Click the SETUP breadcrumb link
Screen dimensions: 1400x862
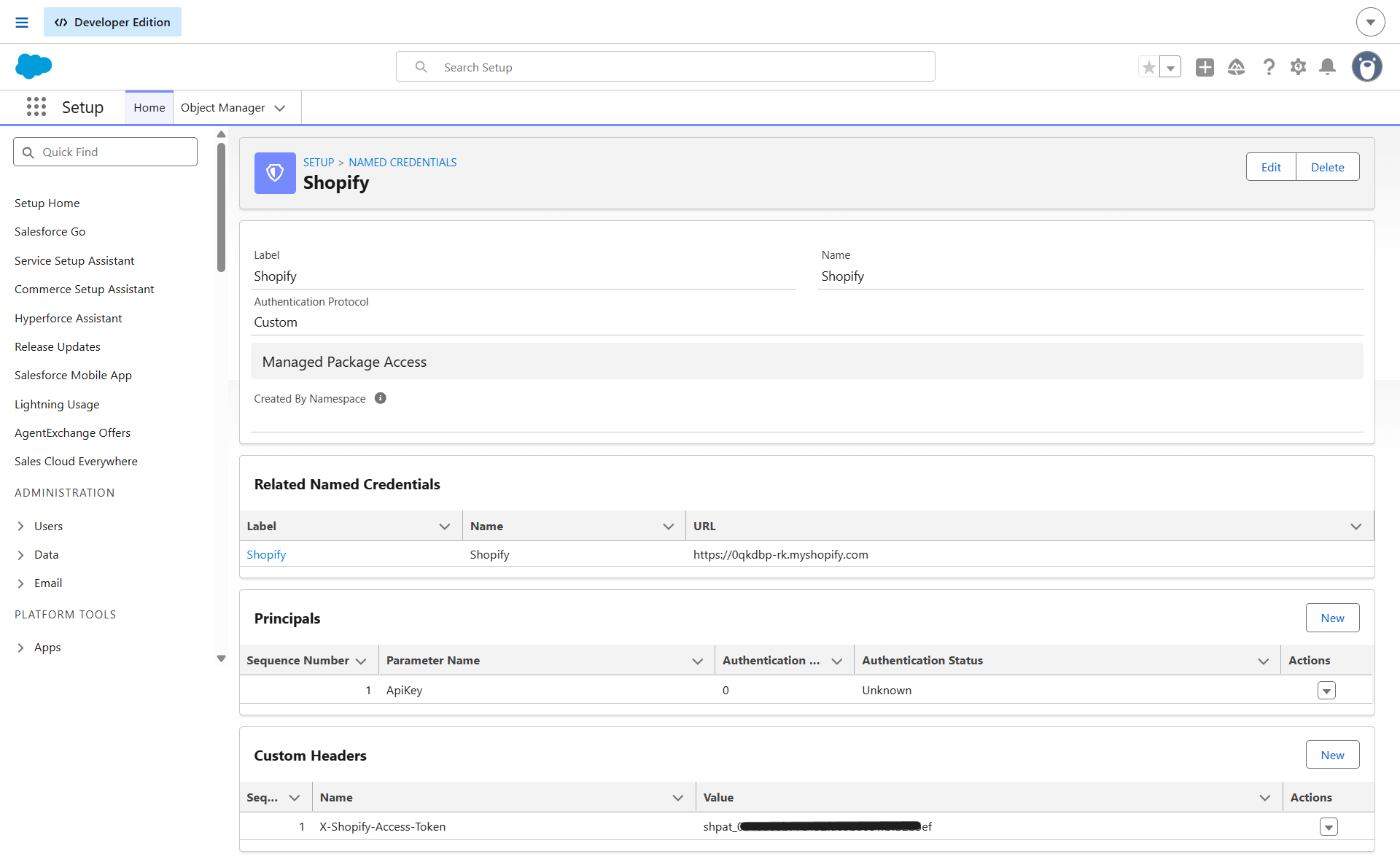pyautogui.click(x=318, y=162)
